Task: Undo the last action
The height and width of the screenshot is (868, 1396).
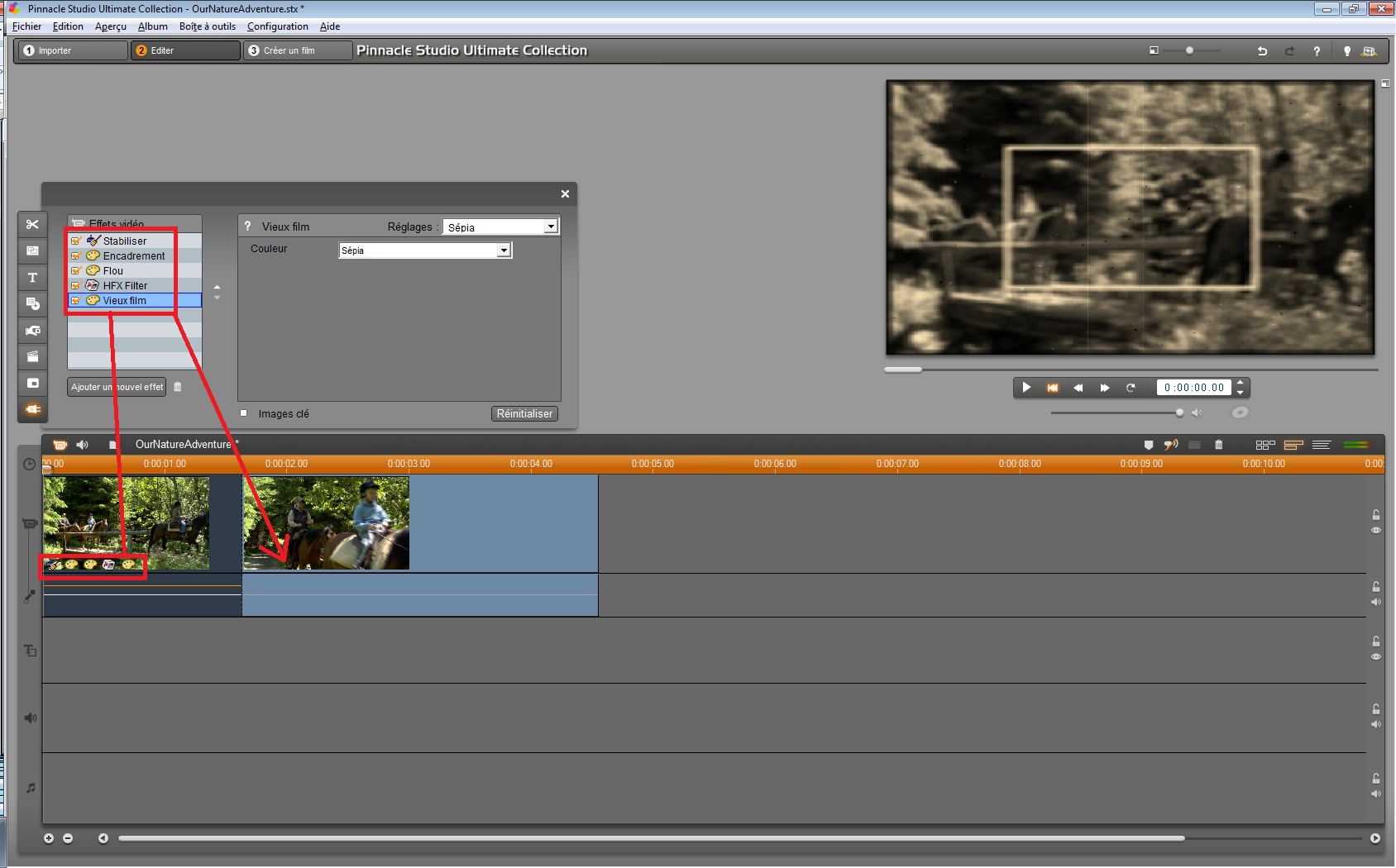Action: [1262, 50]
